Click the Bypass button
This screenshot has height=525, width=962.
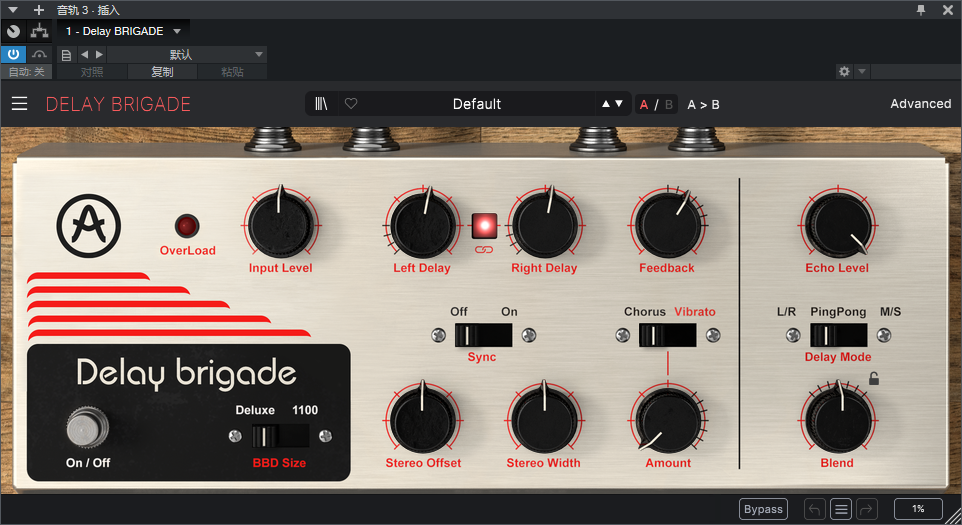[x=763, y=509]
